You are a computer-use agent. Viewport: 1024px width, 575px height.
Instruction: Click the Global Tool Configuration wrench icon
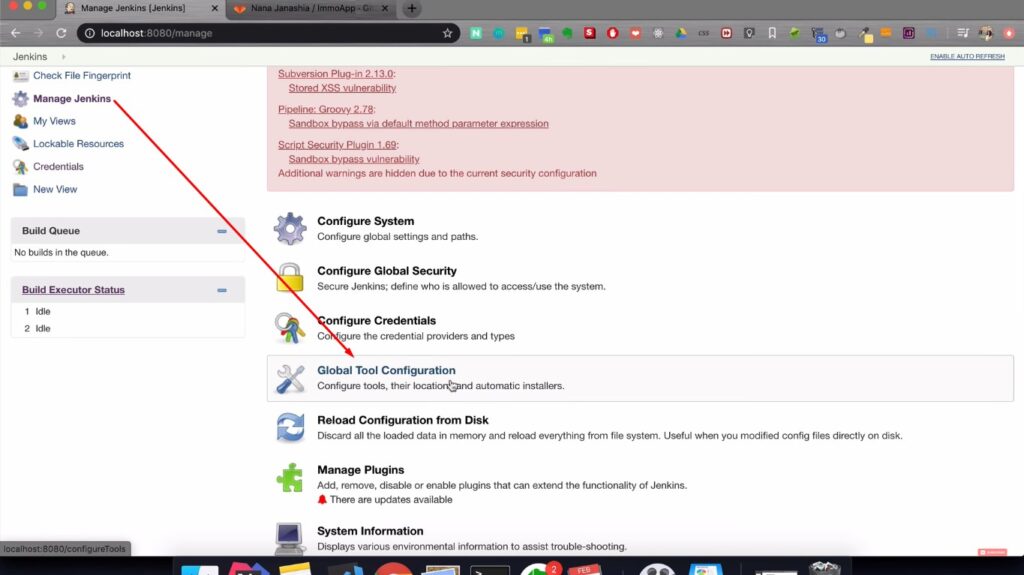point(290,378)
